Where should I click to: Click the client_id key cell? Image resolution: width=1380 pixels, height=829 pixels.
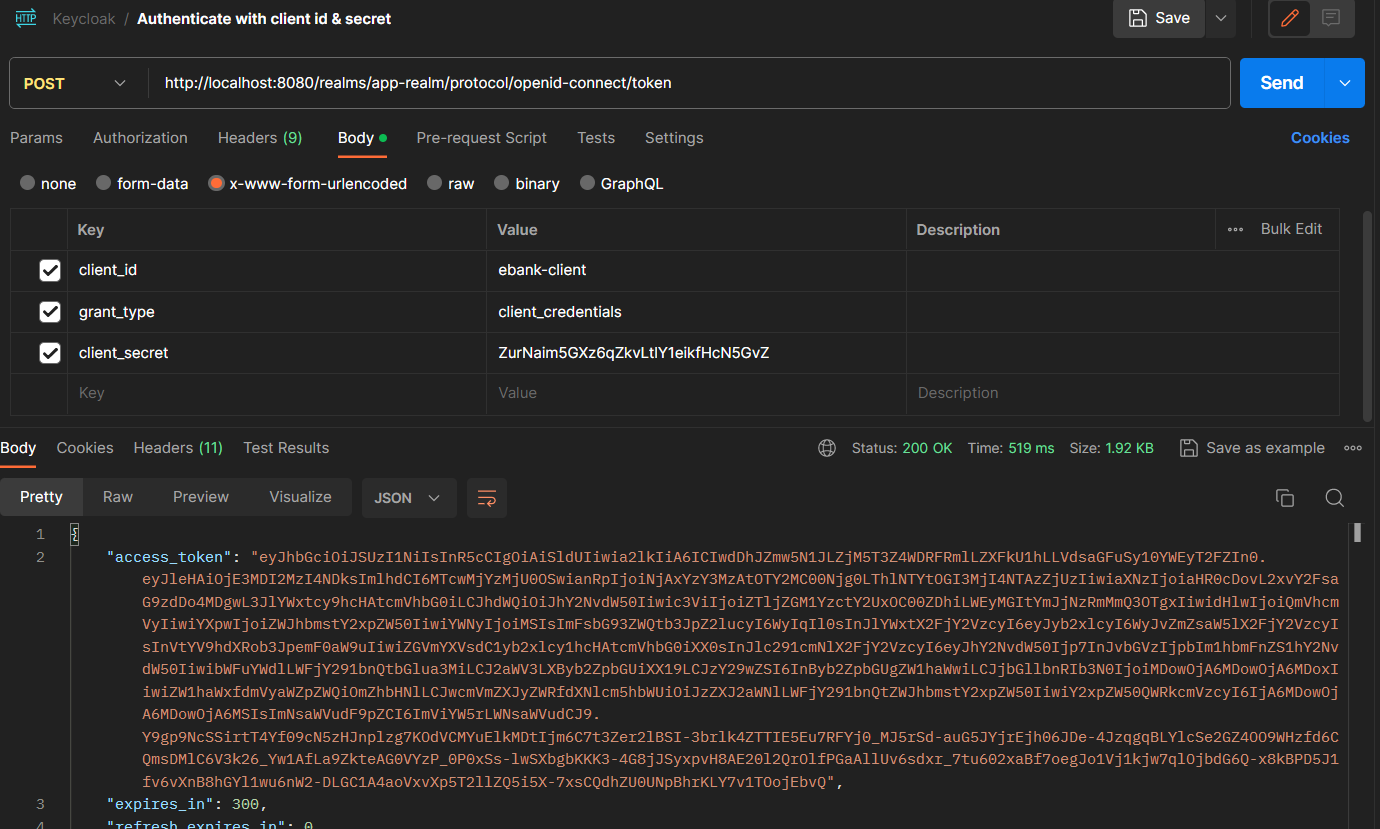pos(278,270)
